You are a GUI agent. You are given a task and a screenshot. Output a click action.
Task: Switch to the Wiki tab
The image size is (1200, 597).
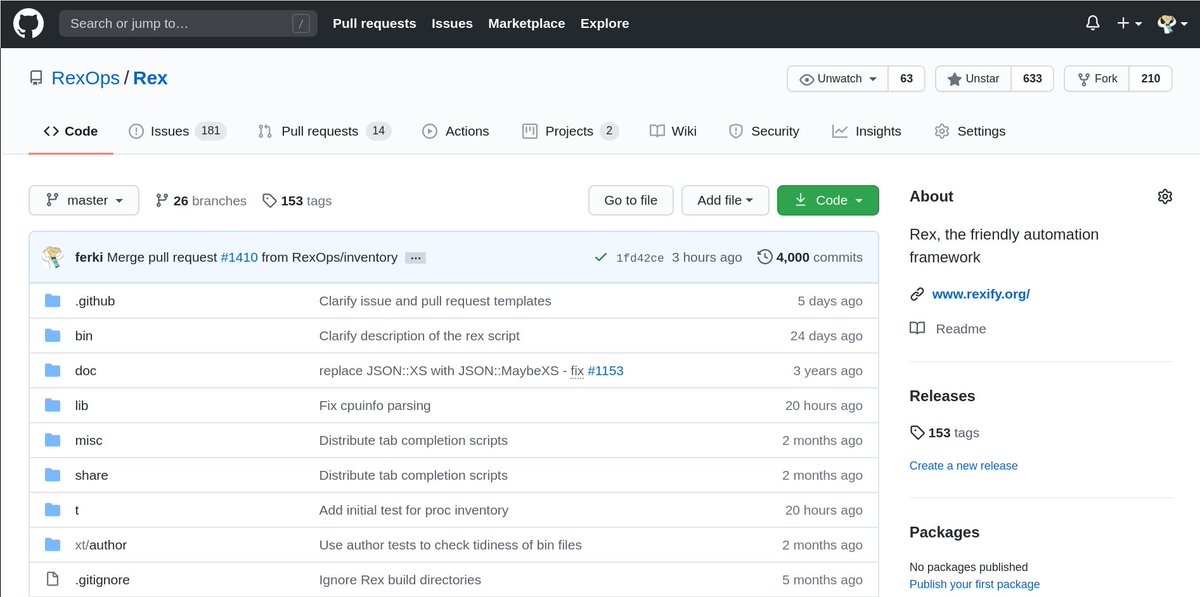coord(673,131)
